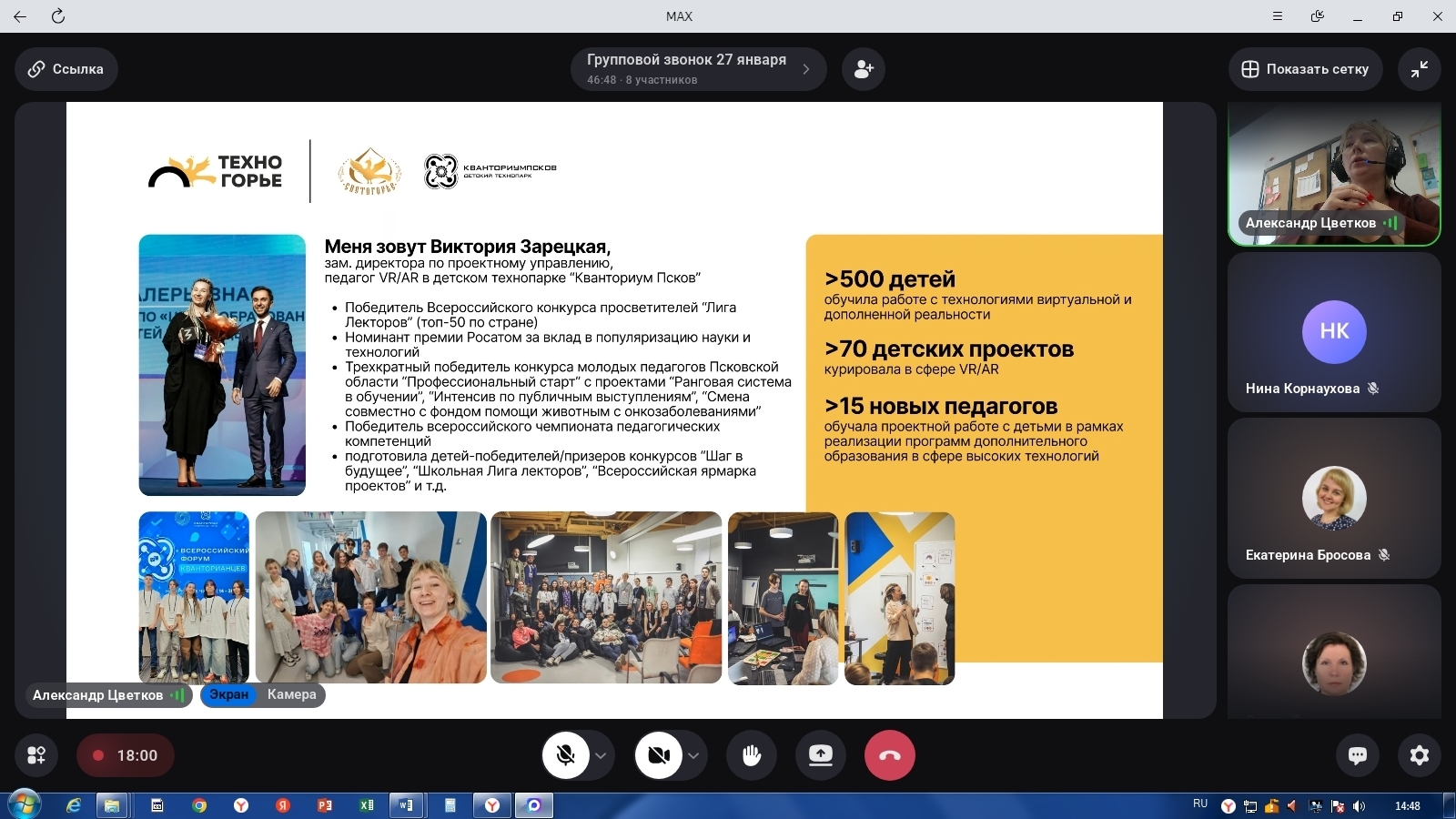Open the call chat
This screenshot has width=1456, height=819.
pyautogui.click(x=1358, y=755)
